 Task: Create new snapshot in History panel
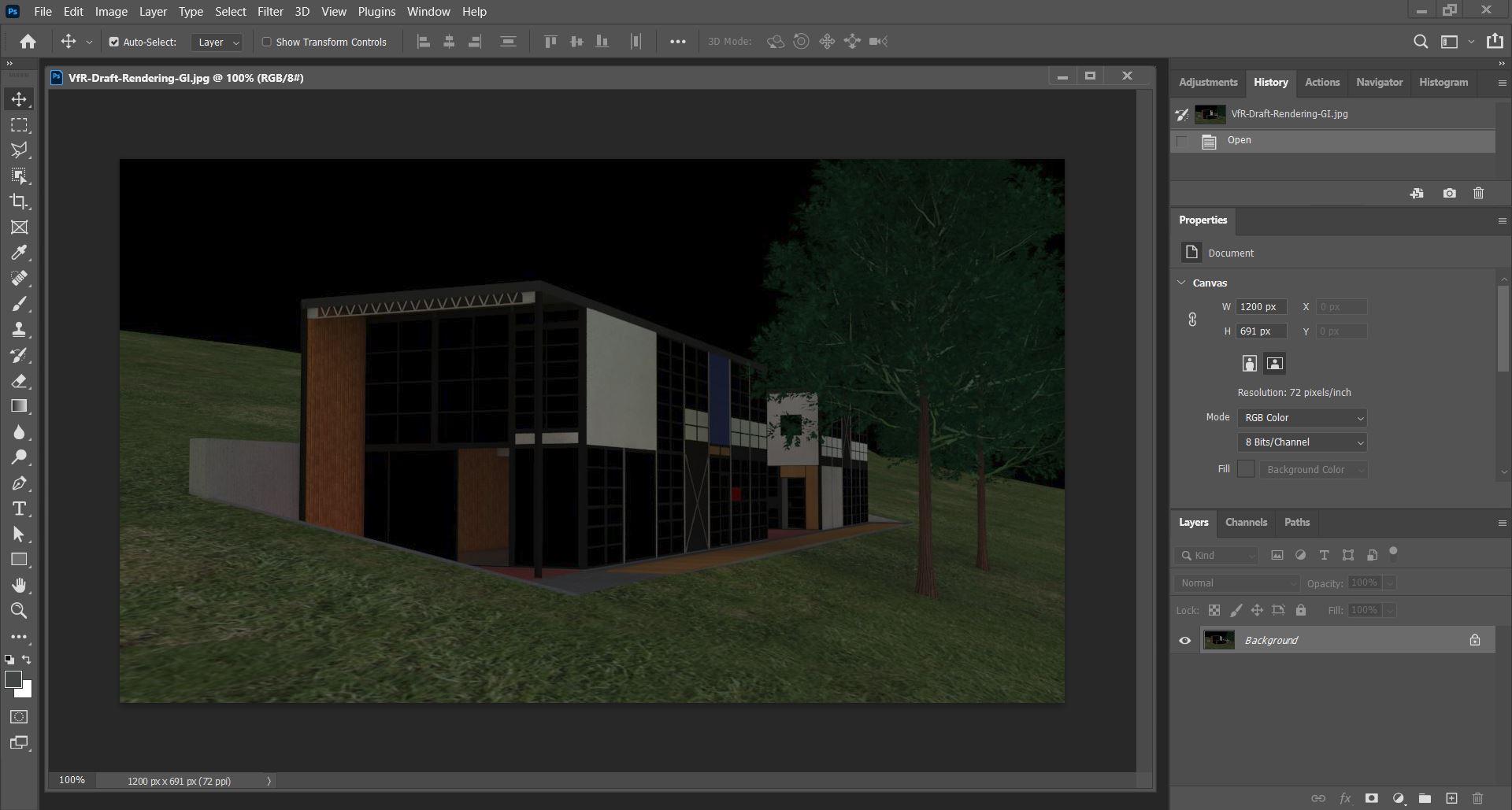[1449, 194]
